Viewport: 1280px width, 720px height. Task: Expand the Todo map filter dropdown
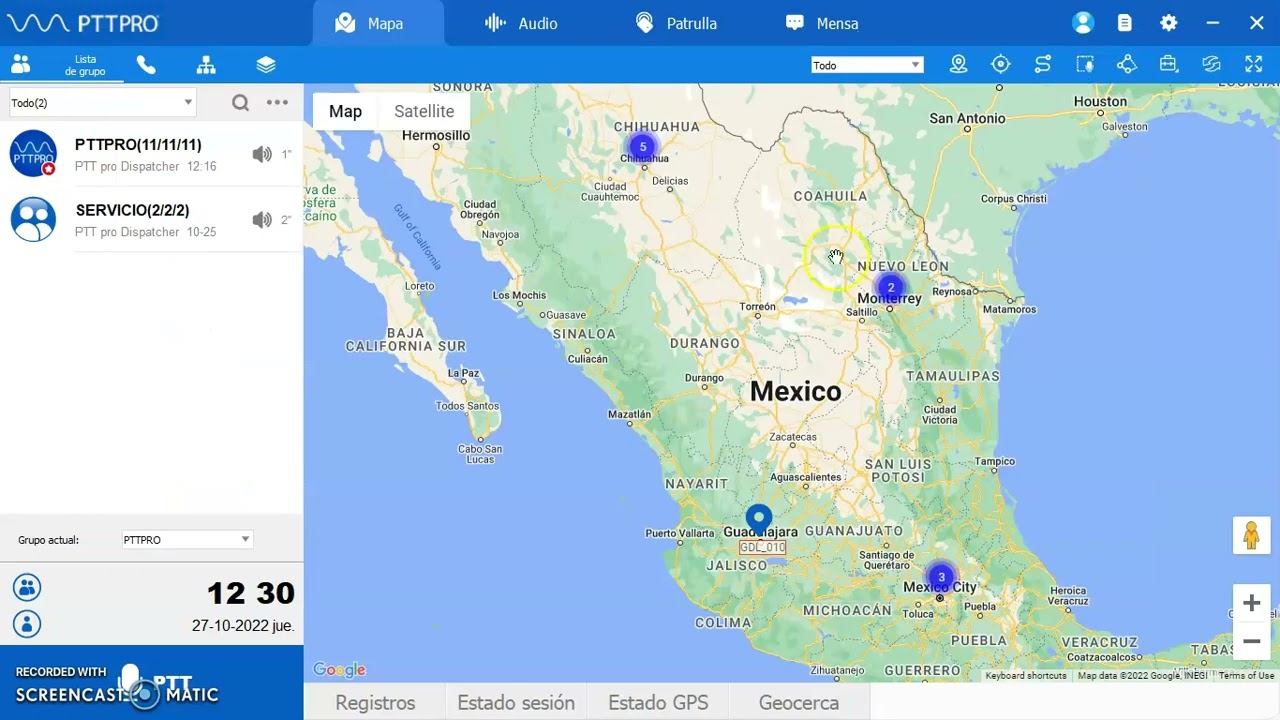tap(867, 65)
